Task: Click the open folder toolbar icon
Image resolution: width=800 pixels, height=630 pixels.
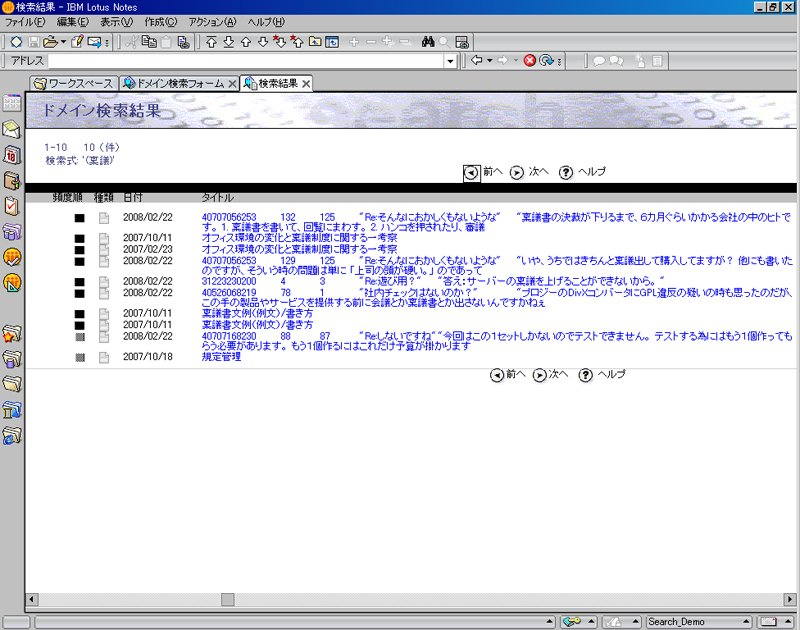Action: (x=51, y=42)
